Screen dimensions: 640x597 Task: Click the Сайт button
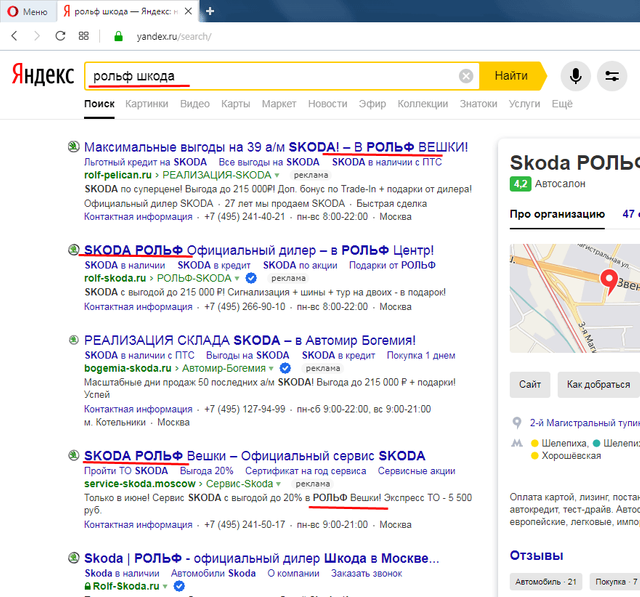pyautogui.click(x=530, y=384)
